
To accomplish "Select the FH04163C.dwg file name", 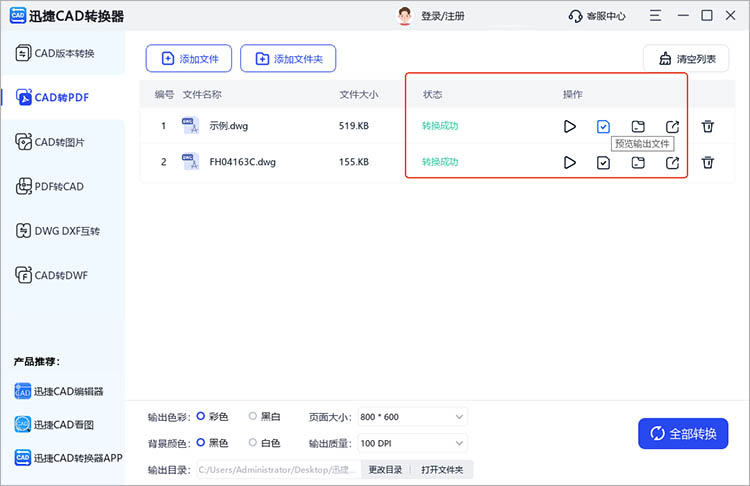I will pyautogui.click(x=243, y=162).
